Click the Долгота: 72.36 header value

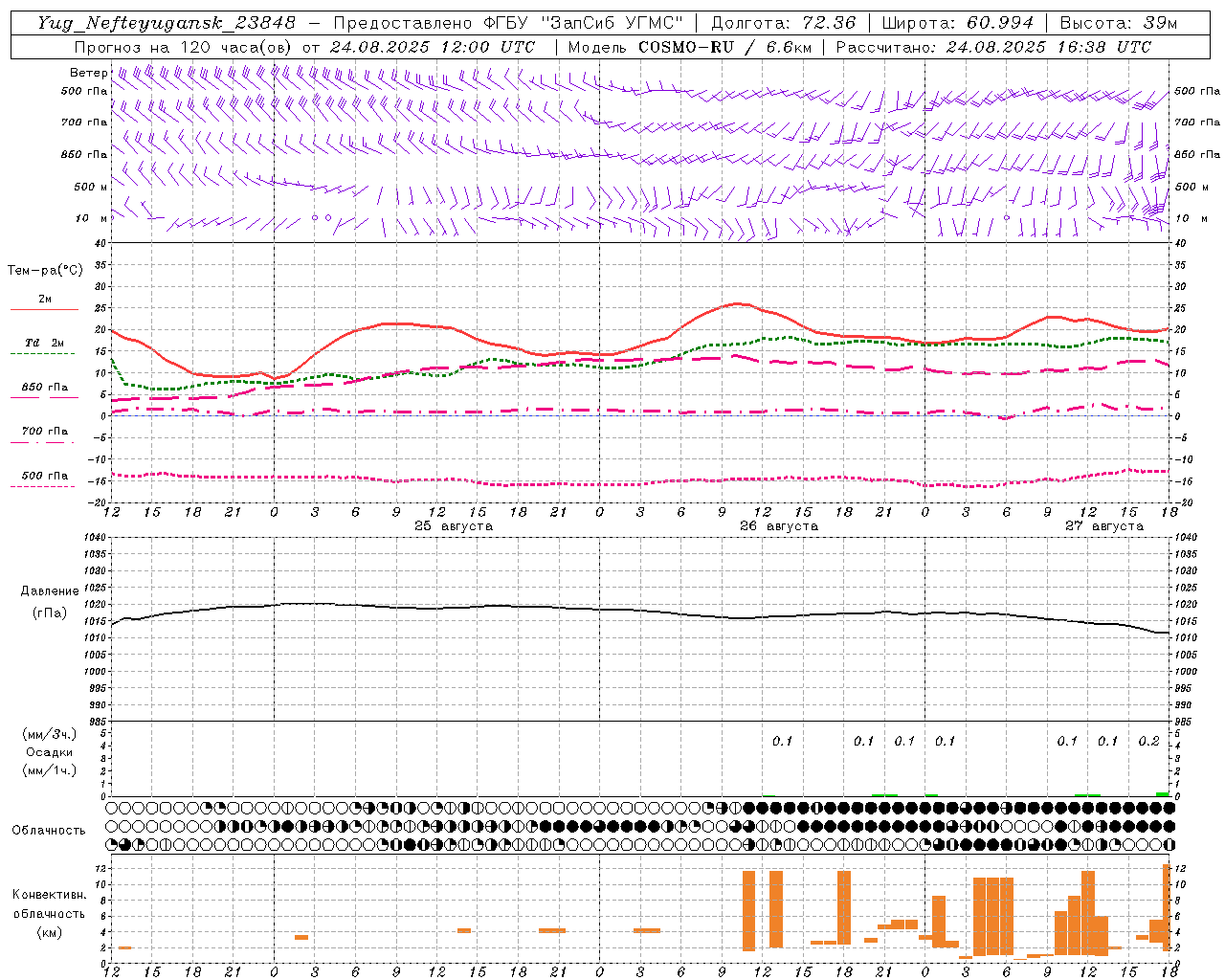click(783, 23)
